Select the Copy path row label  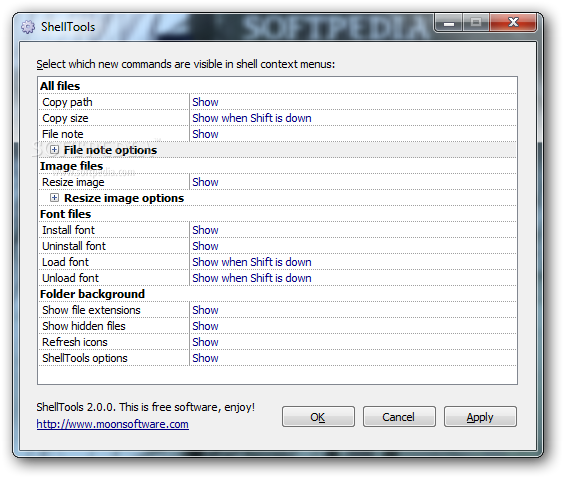click(x=67, y=102)
